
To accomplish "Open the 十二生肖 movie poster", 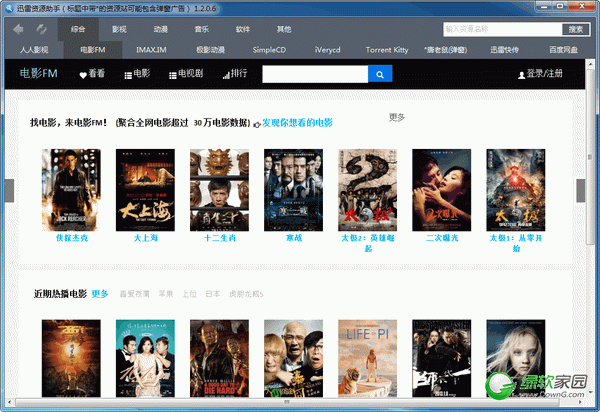I will [x=219, y=190].
